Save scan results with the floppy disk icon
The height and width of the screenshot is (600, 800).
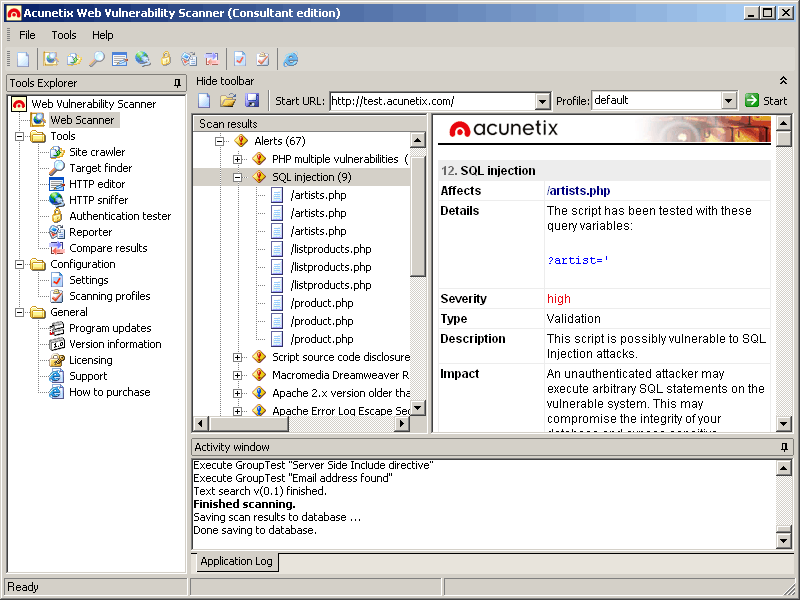click(252, 101)
